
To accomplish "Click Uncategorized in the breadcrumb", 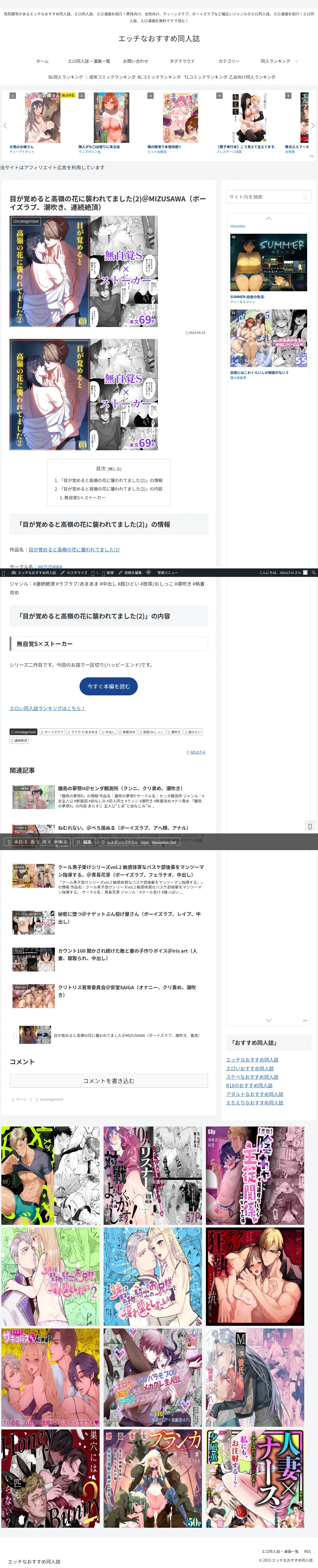I will (x=51, y=1099).
